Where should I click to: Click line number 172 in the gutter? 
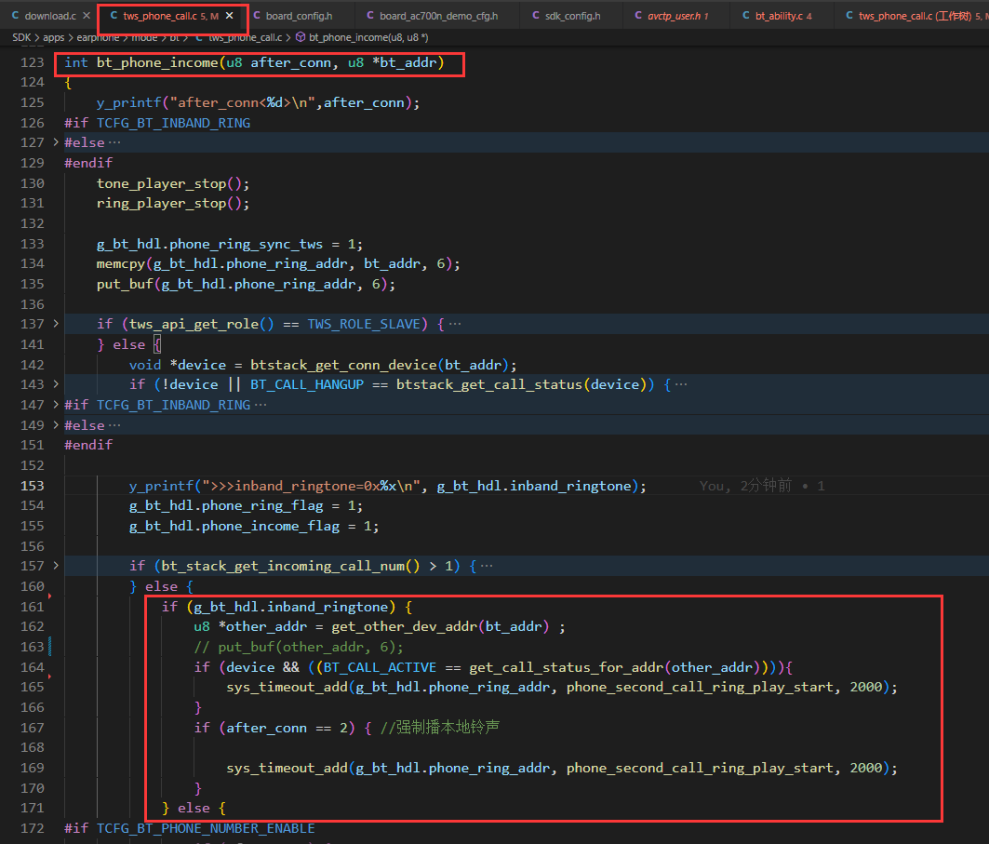pyautogui.click(x=32, y=828)
